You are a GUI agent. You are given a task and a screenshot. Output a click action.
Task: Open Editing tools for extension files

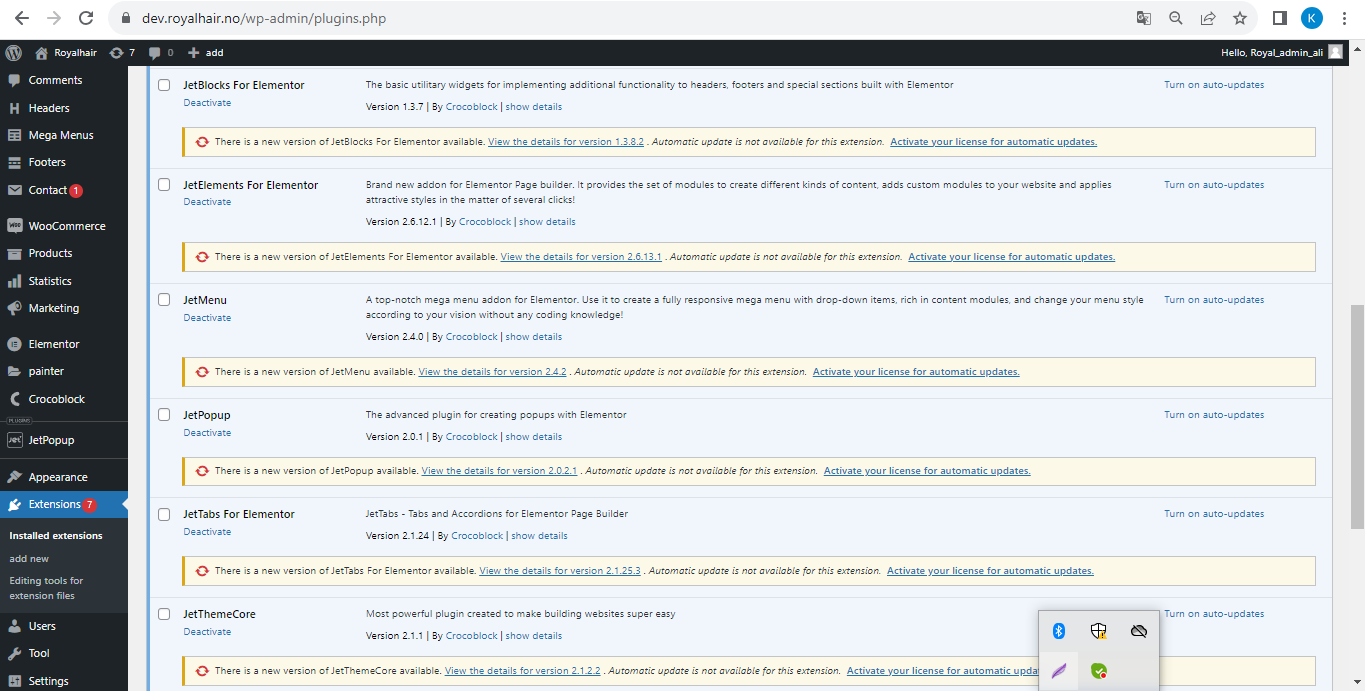point(46,588)
